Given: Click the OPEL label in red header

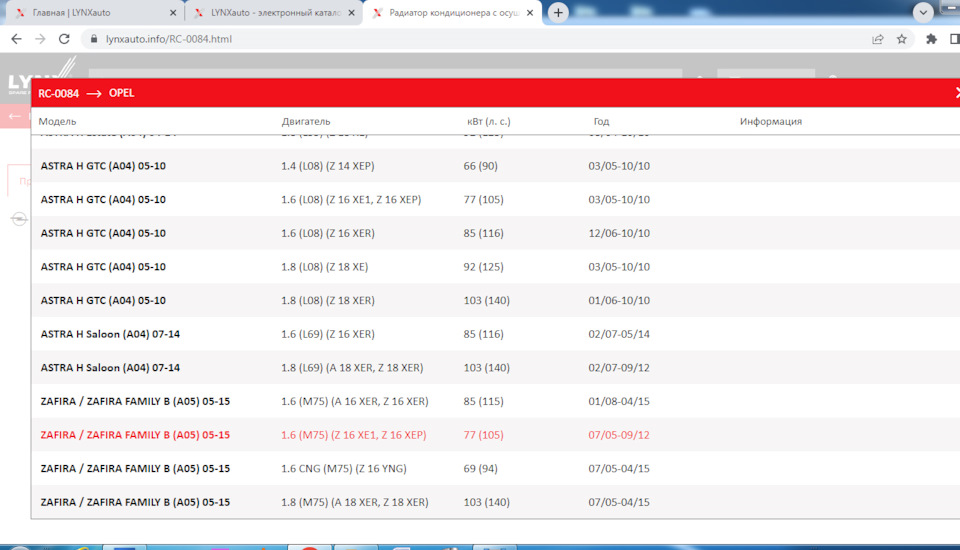Looking at the screenshot, I should [121, 93].
